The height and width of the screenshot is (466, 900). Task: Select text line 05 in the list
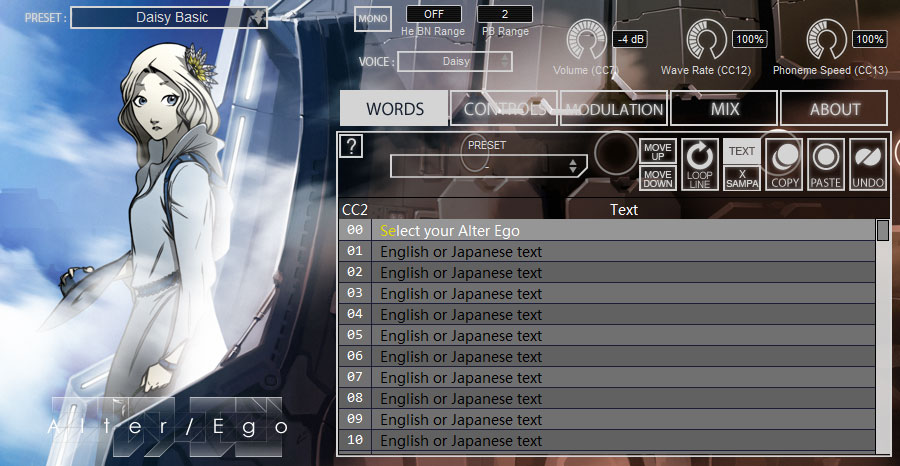(x=607, y=335)
